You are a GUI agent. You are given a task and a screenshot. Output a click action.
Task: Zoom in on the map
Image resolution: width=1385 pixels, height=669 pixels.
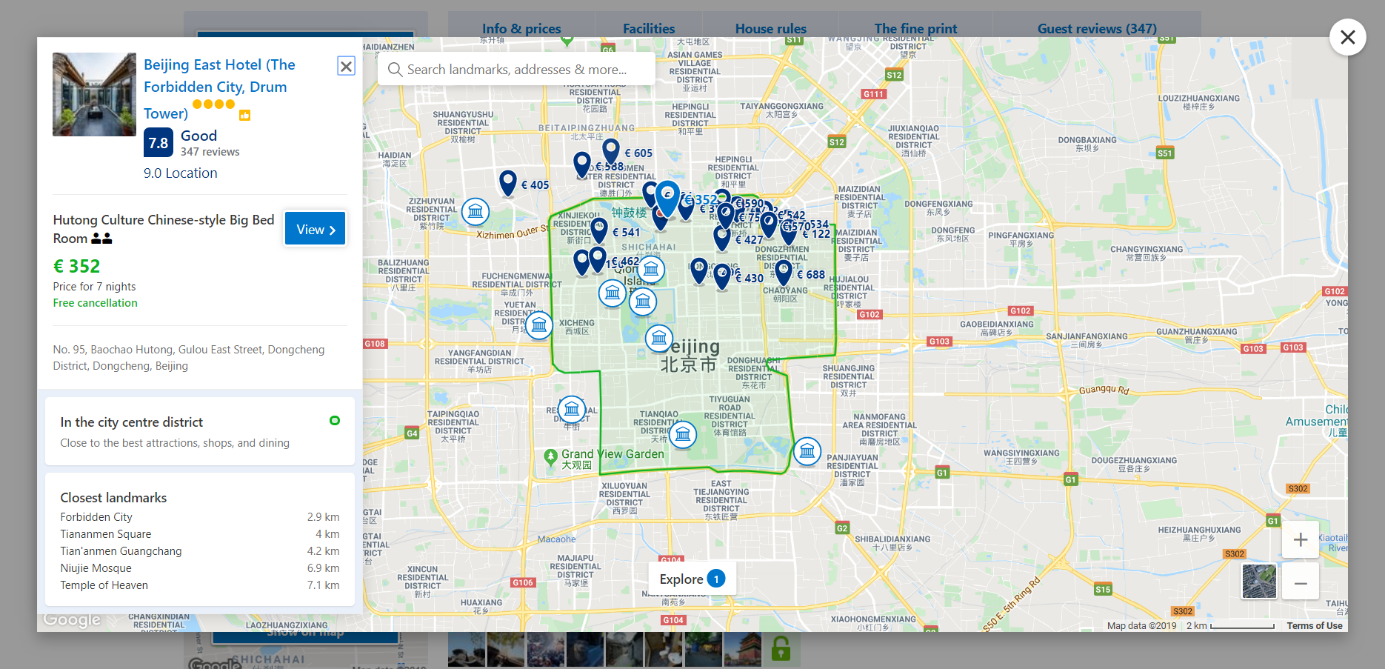[x=1300, y=540]
